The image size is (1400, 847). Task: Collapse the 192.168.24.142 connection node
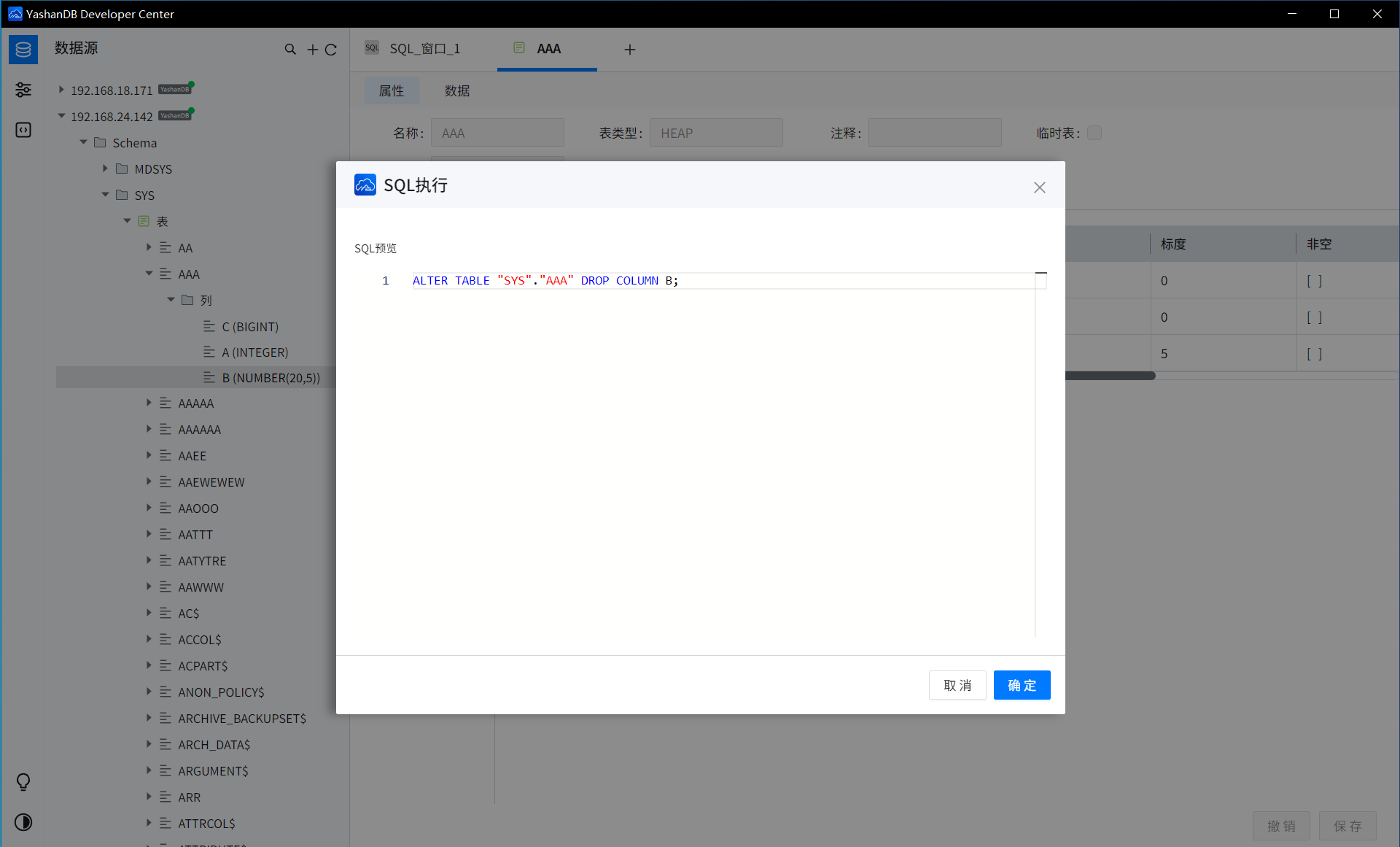tap(61, 116)
